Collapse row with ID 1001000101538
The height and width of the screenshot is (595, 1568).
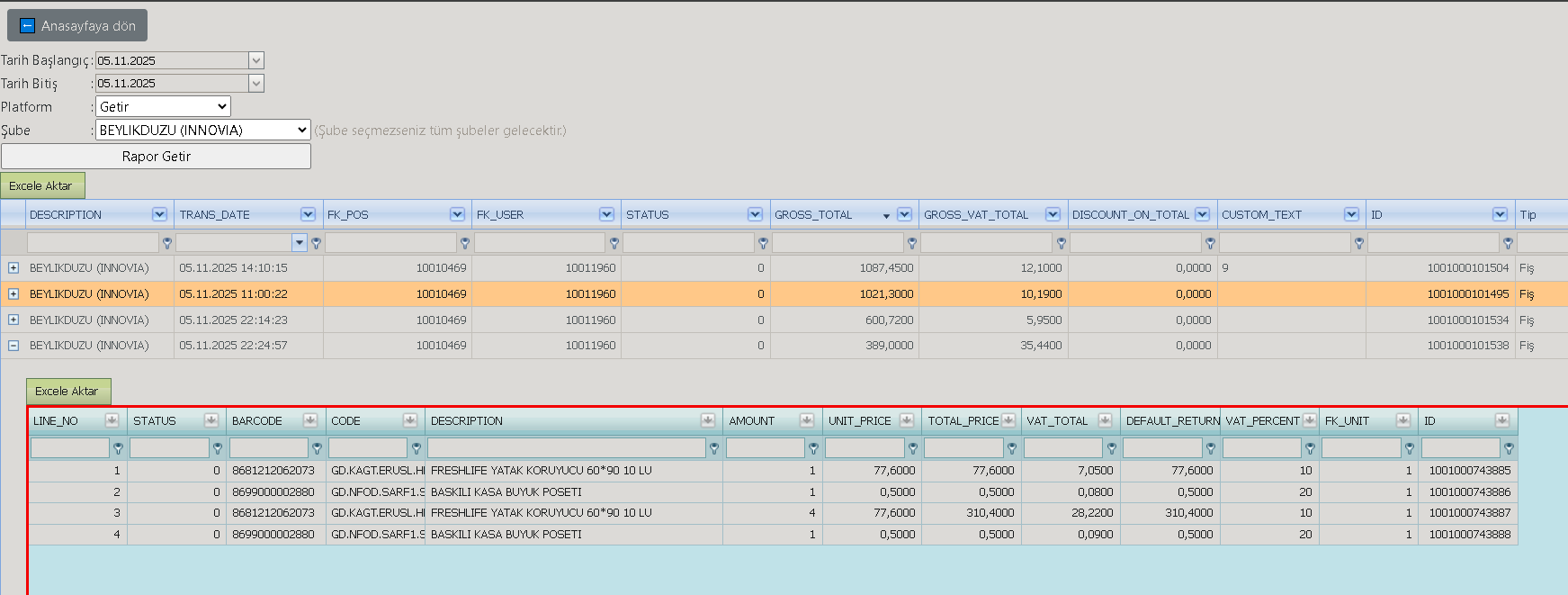click(x=13, y=345)
